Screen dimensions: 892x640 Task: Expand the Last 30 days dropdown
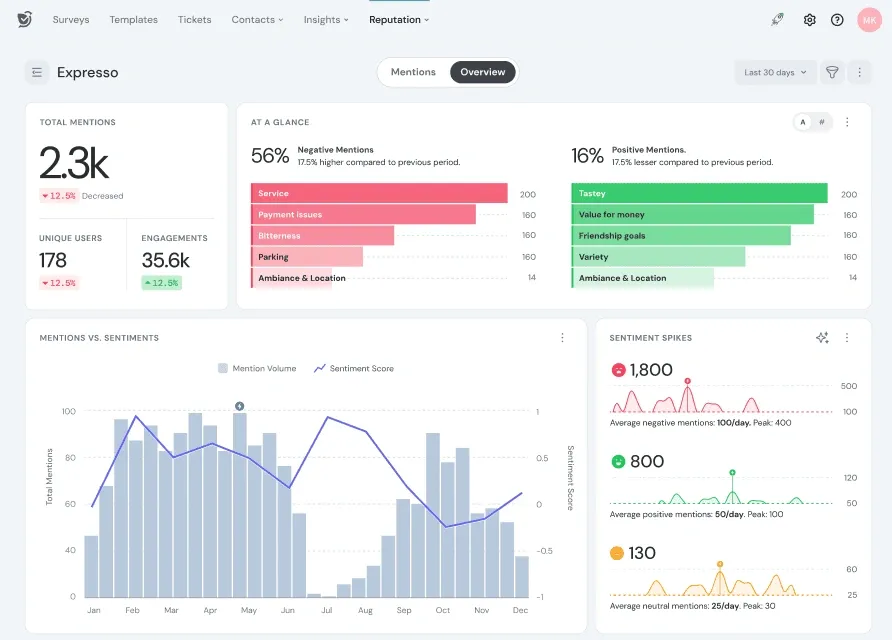pos(775,72)
